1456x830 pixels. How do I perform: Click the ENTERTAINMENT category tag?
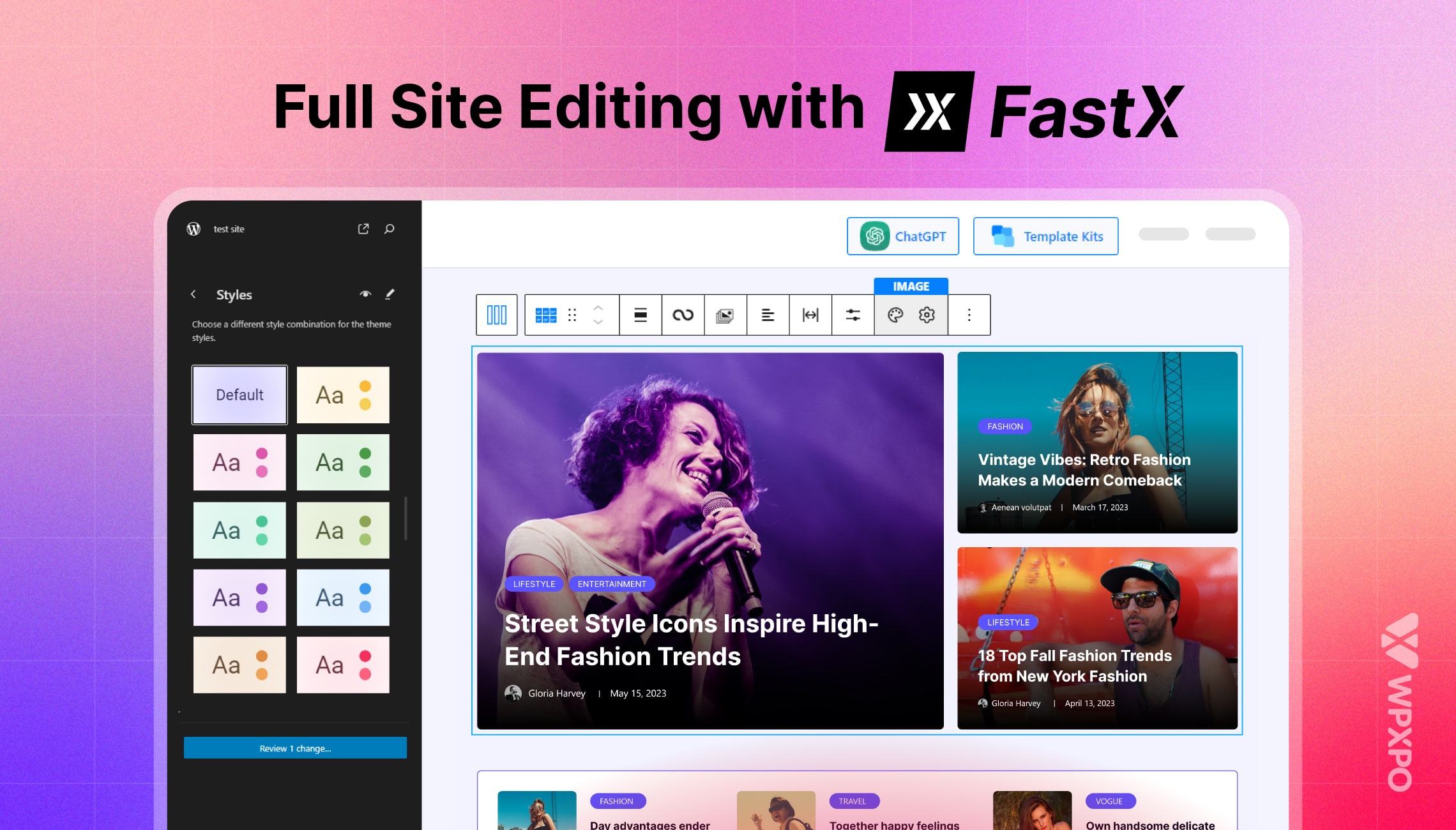[612, 584]
